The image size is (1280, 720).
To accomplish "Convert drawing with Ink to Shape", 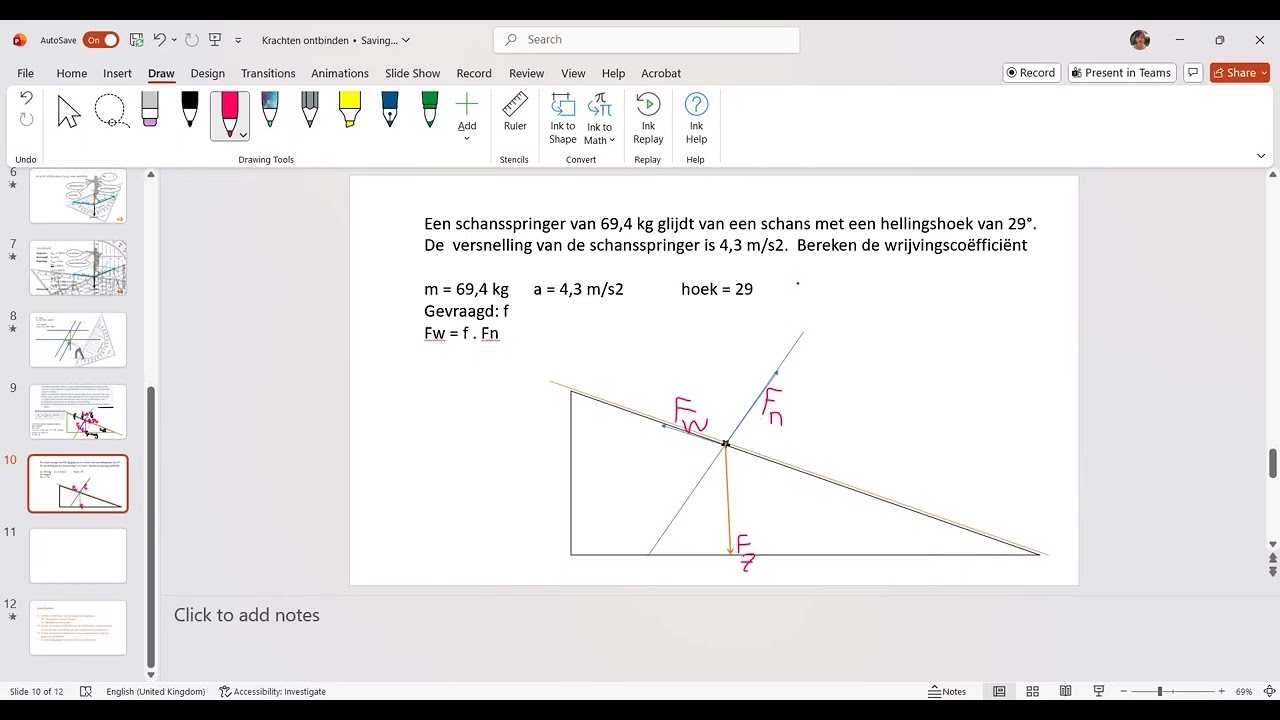I will 563,118.
